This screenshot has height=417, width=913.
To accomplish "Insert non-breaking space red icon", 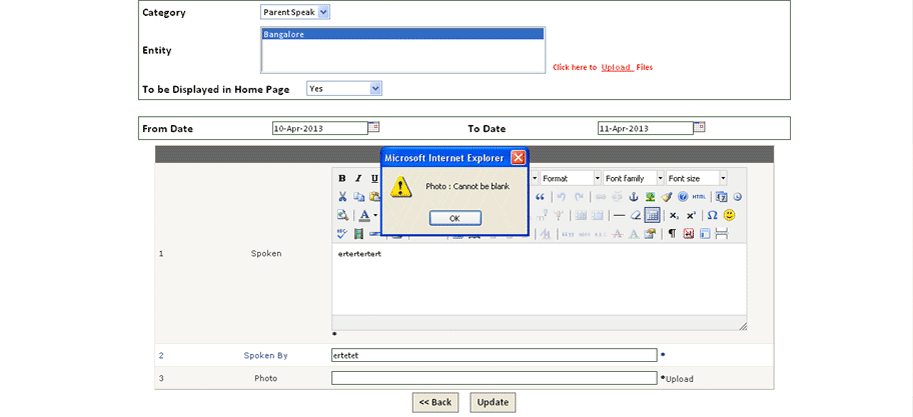I will pos(688,234).
